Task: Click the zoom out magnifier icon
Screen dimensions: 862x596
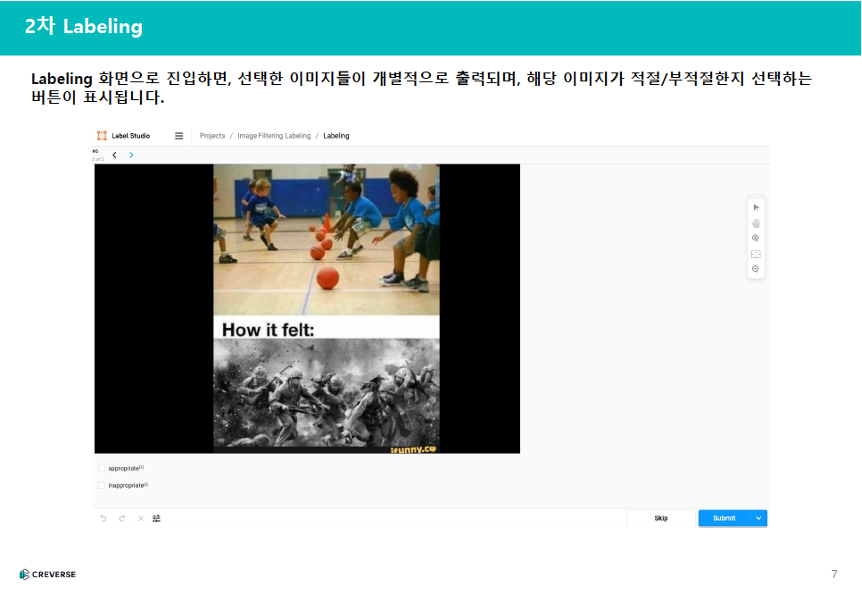Action: click(756, 269)
